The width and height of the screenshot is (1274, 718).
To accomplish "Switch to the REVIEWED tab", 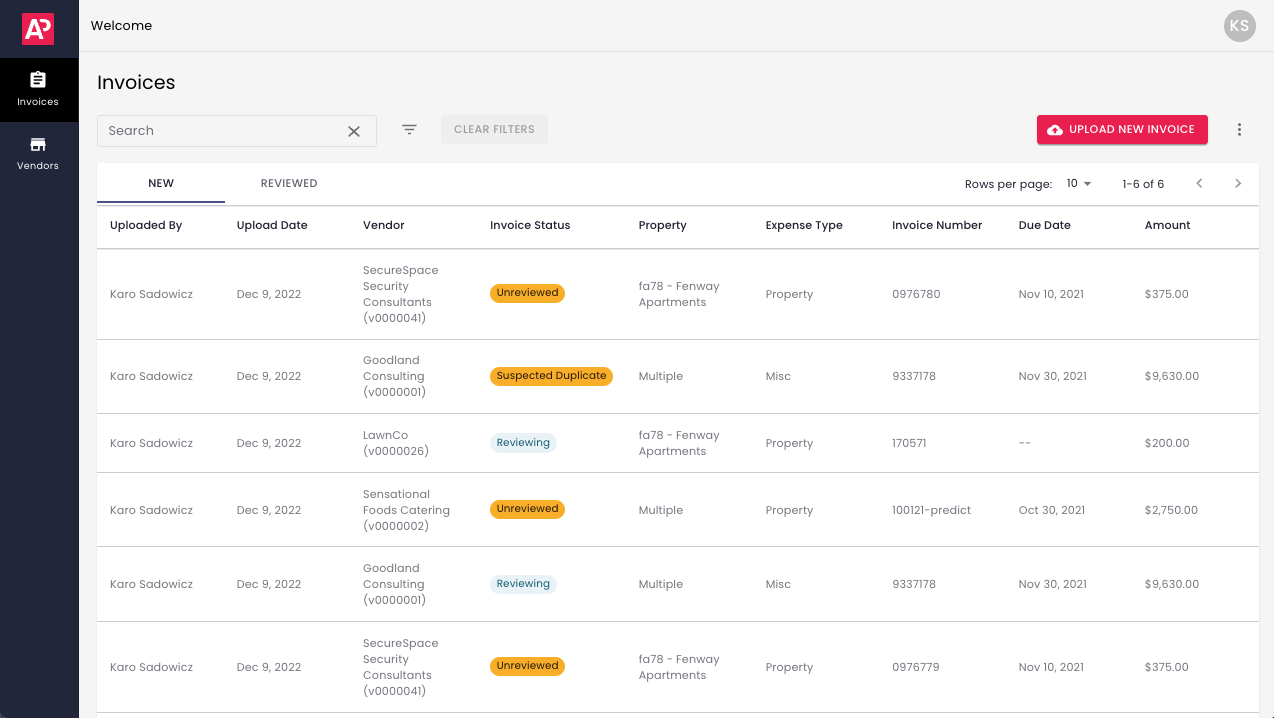I will click(x=289, y=183).
